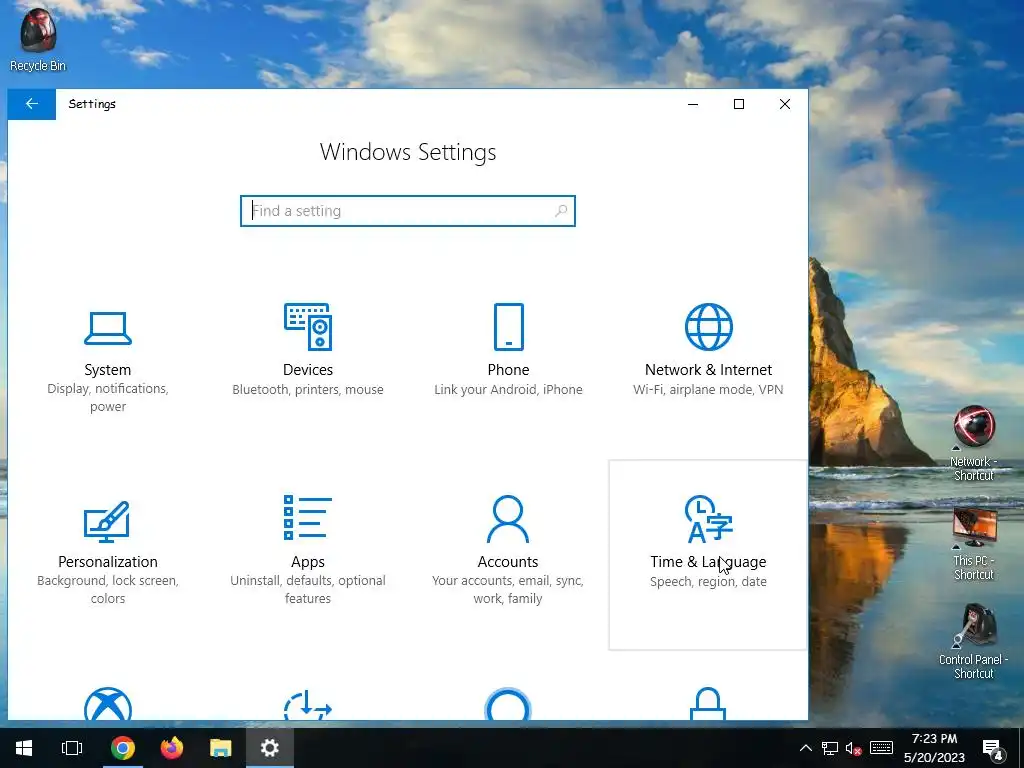Click the Privacy padlock icon in the bottom row
This screenshot has width=1024, height=768.
tap(708, 703)
